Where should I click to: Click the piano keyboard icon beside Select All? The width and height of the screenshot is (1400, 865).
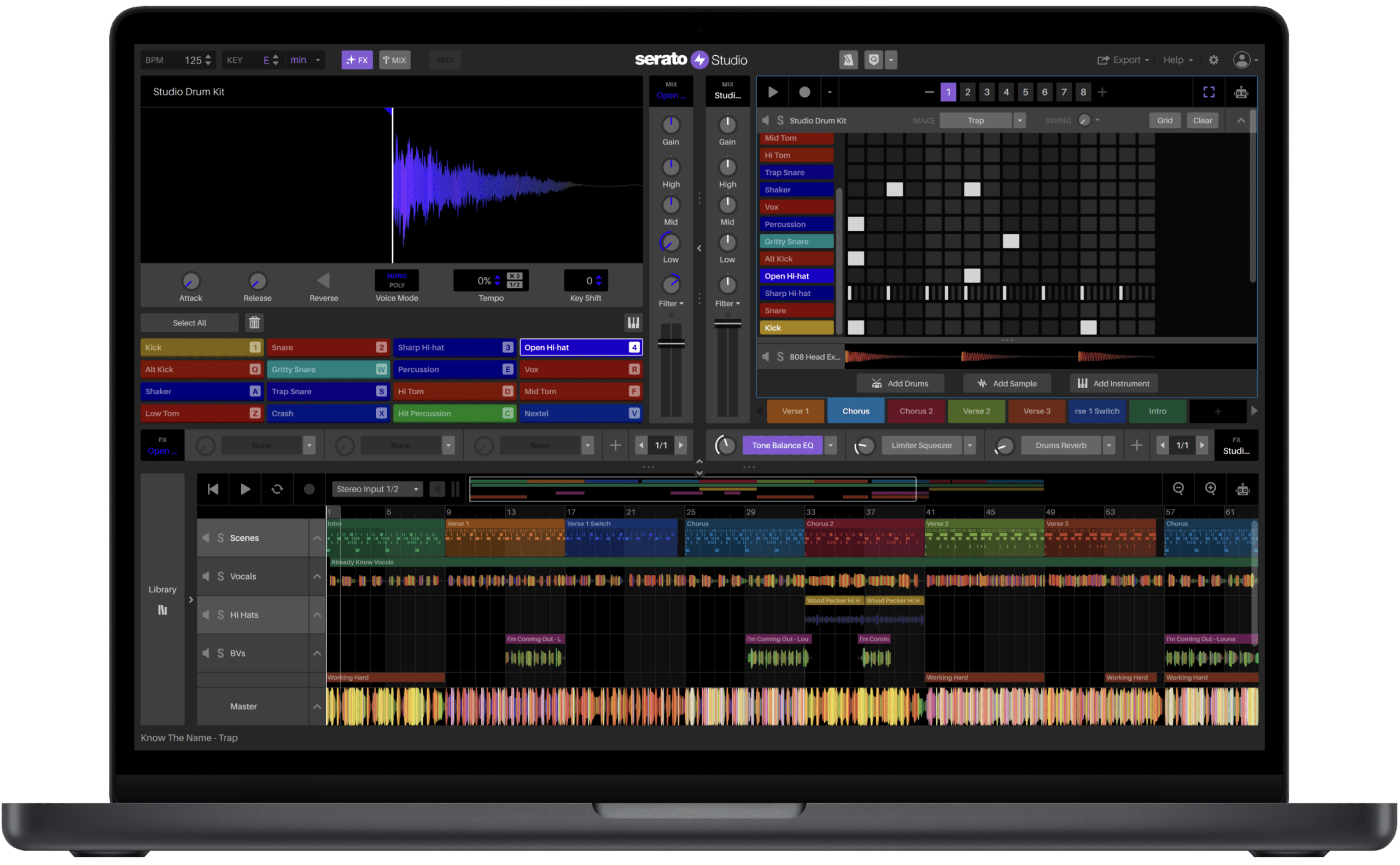coord(633,323)
